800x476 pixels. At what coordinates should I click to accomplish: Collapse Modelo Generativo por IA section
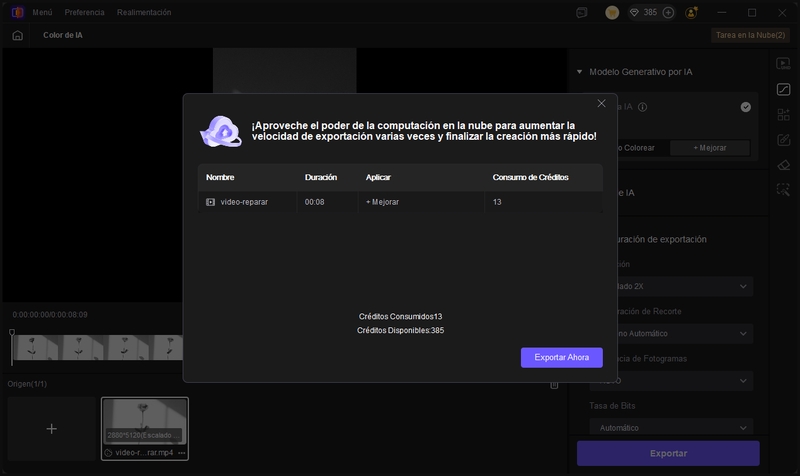[x=579, y=72]
